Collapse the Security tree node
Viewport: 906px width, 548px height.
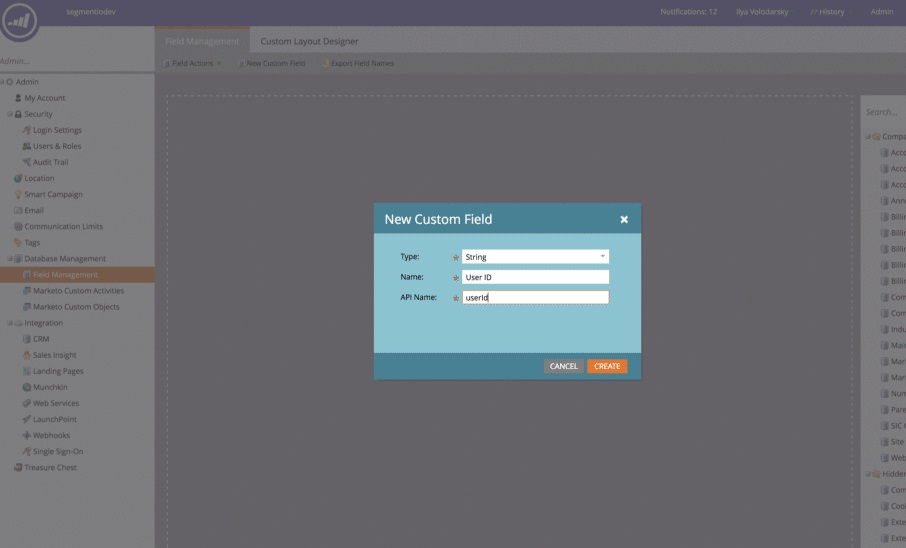point(9,114)
